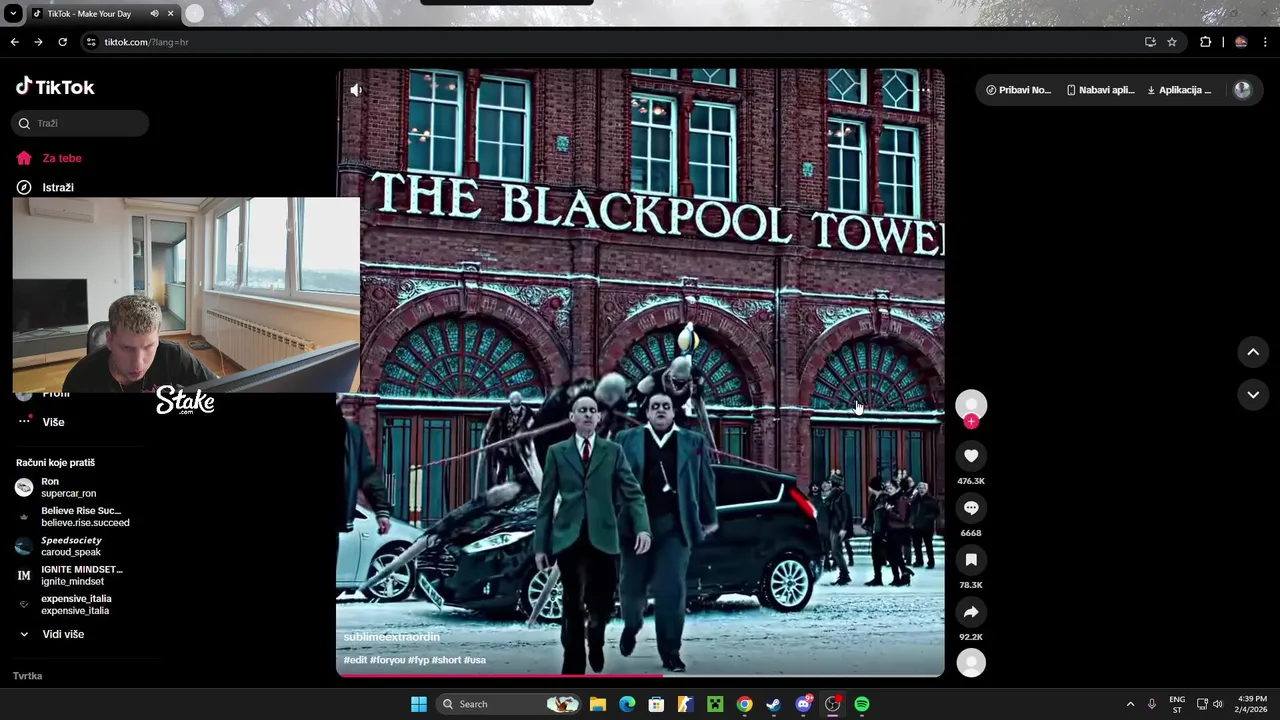The image size is (1280, 720).
Task: Open the Više menu
Action: (x=53, y=422)
